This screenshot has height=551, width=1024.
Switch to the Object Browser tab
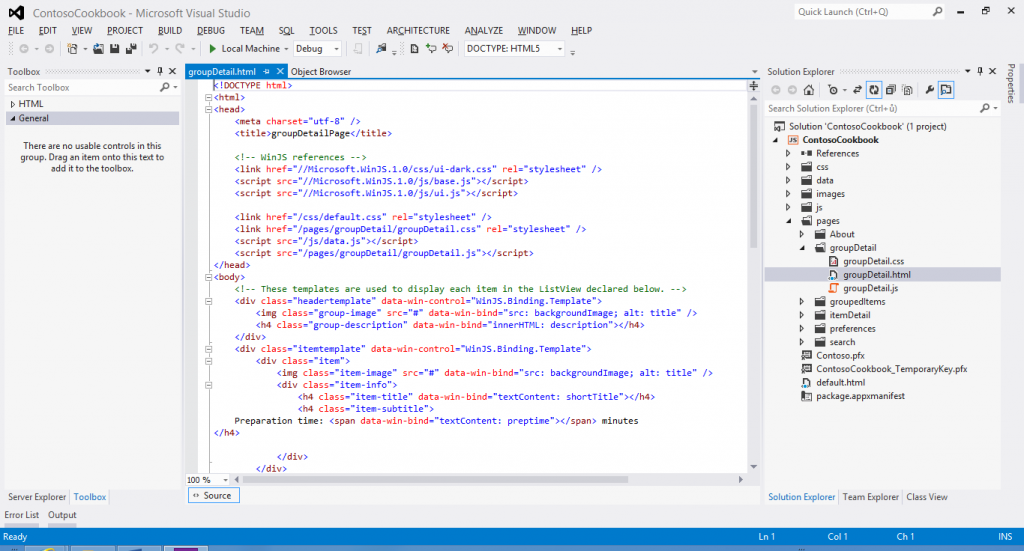[320, 71]
